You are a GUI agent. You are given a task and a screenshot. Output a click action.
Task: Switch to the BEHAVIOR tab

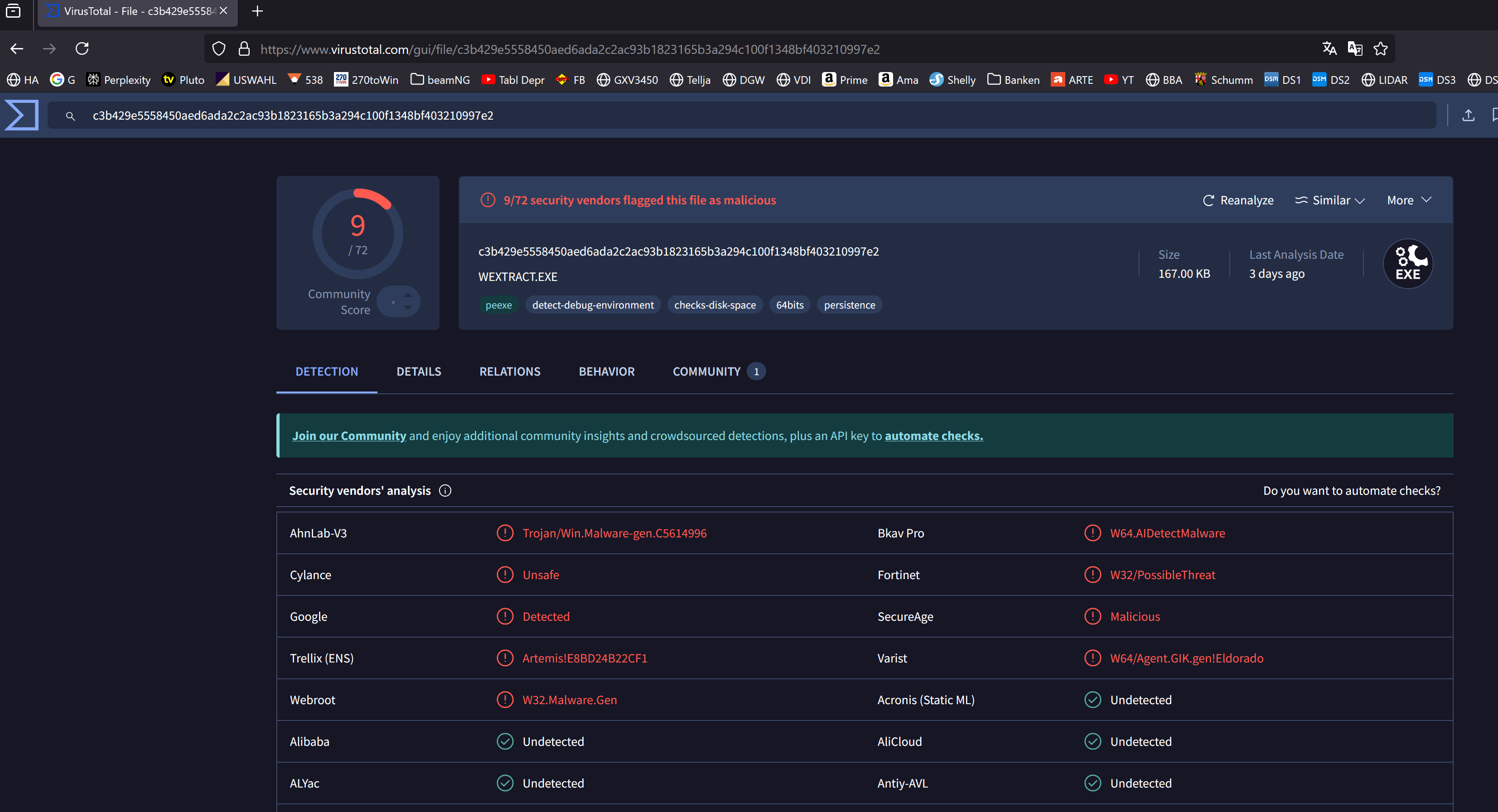pyautogui.click(x=607, y=371)
